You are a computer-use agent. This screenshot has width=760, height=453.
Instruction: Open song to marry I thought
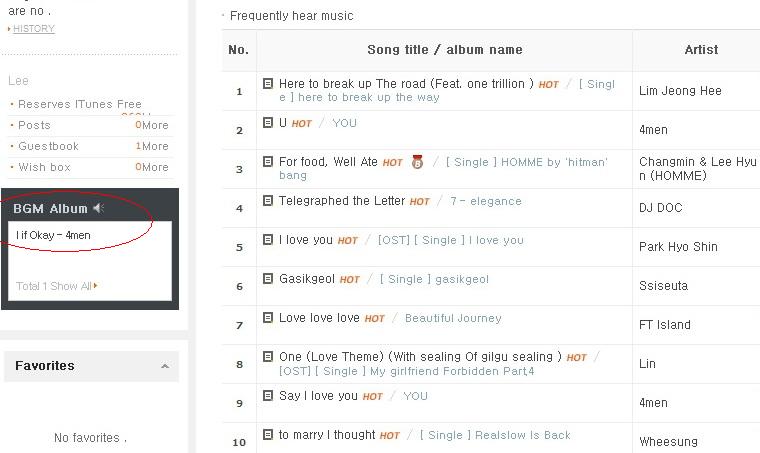coord(327,435)
